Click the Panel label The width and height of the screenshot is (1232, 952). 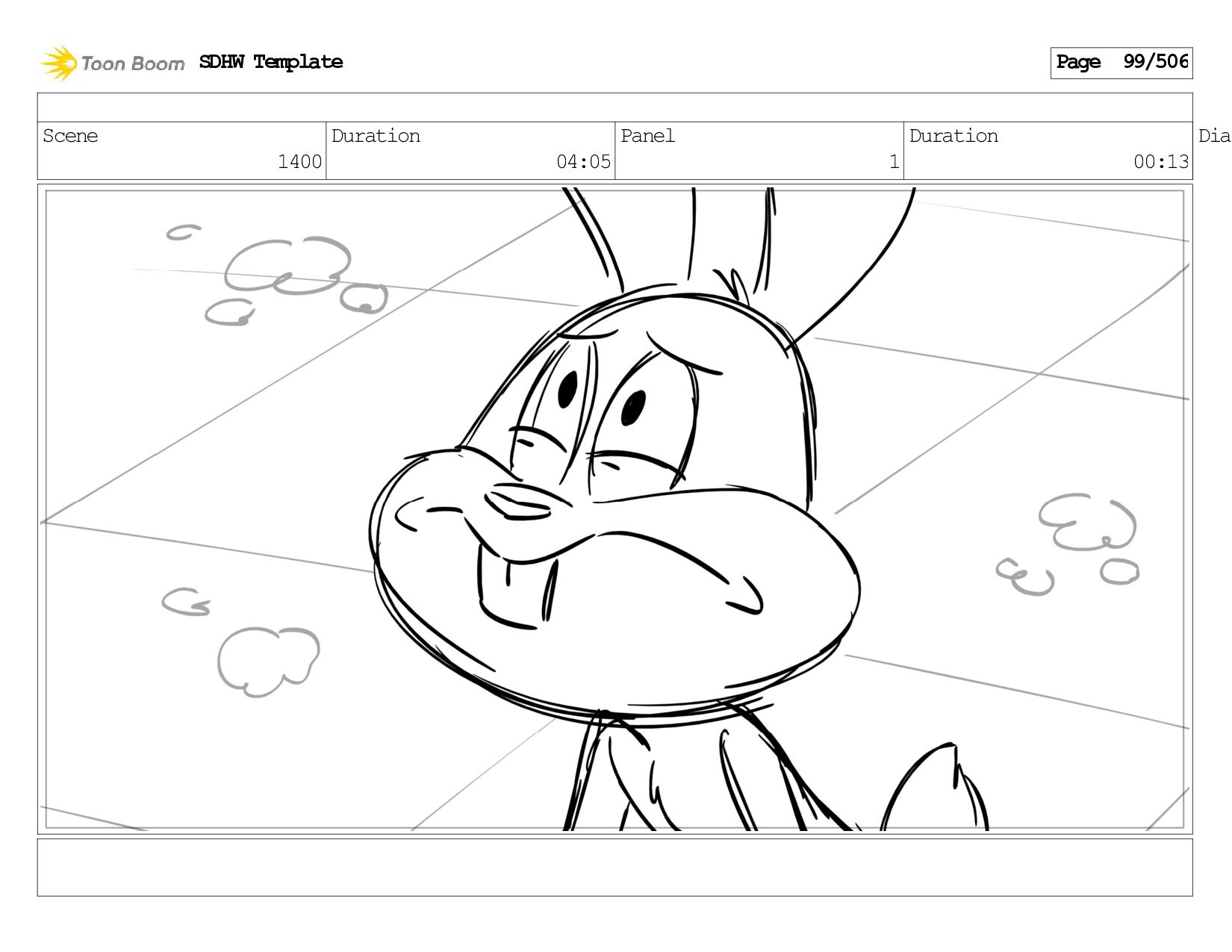647,136
